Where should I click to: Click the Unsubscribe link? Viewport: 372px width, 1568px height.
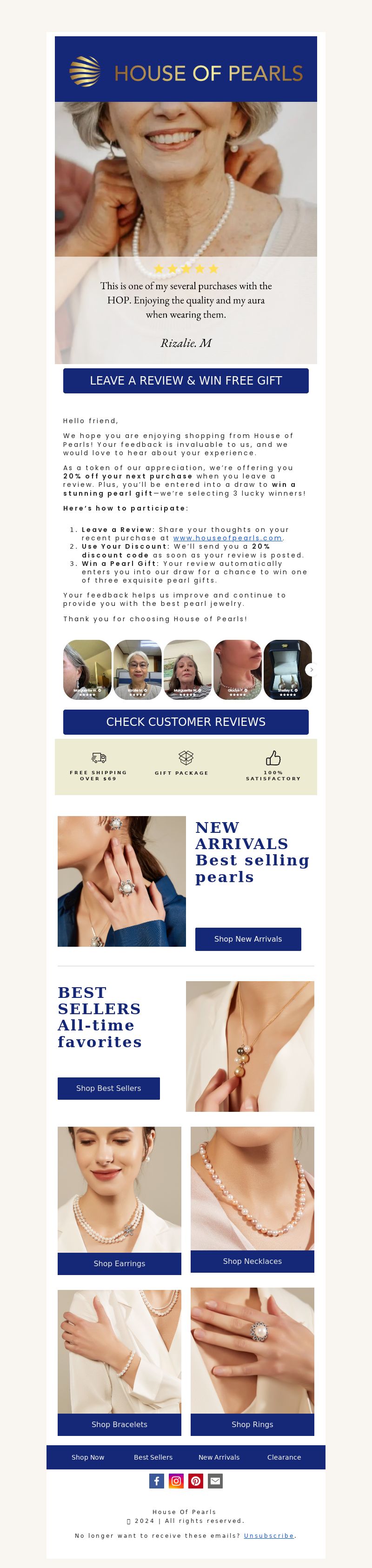coord(268,1536)
